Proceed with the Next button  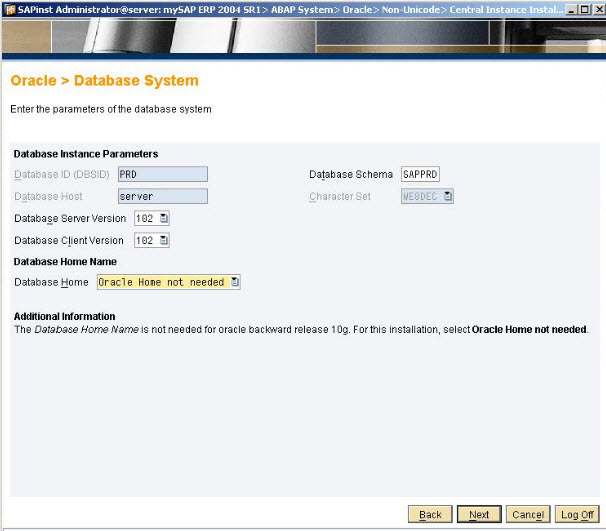point(479,514)
